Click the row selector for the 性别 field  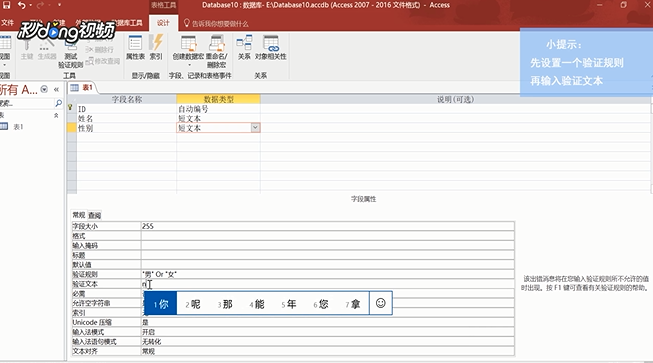pos(71,128)
